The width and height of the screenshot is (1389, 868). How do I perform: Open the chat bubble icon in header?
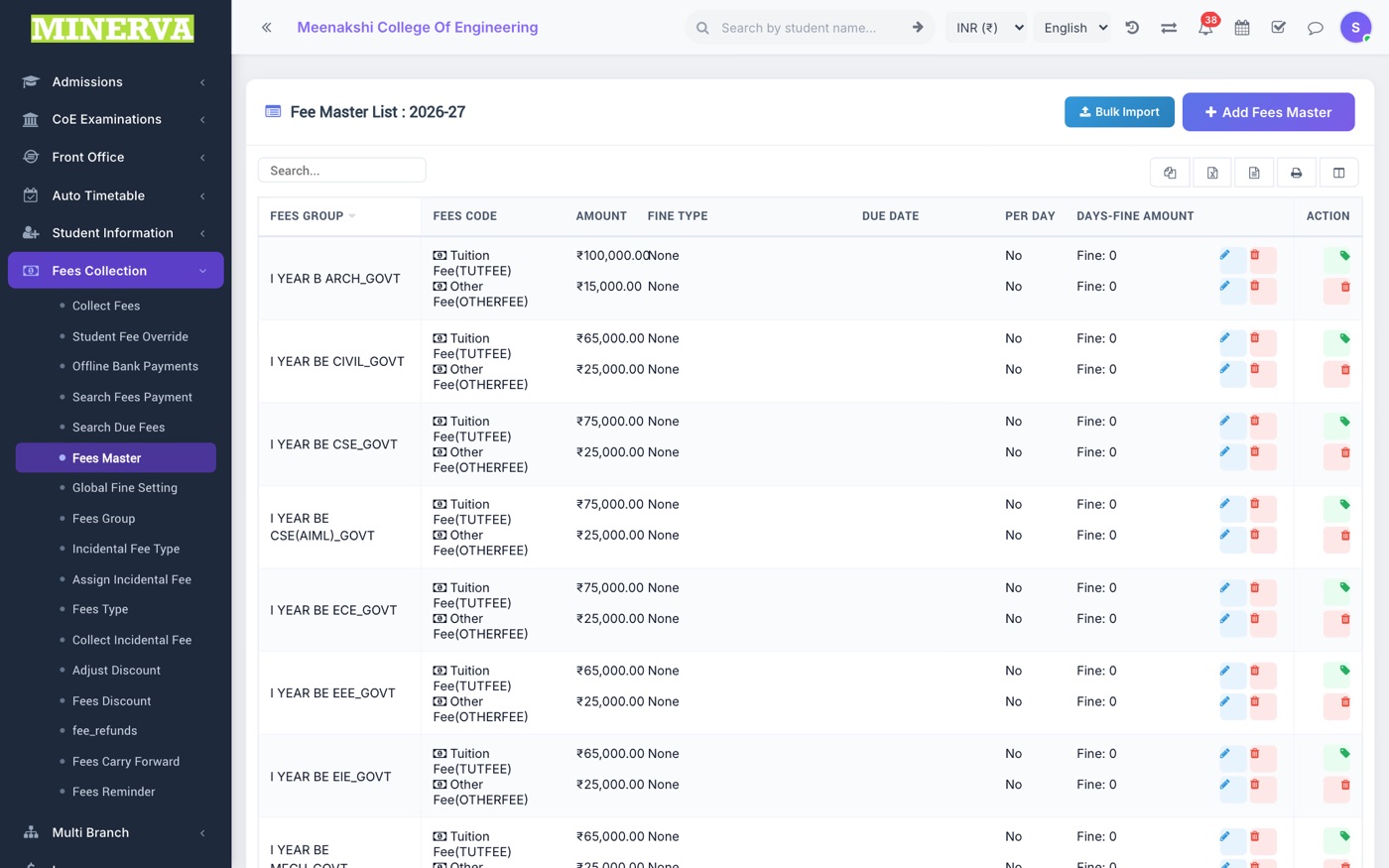1316,28
